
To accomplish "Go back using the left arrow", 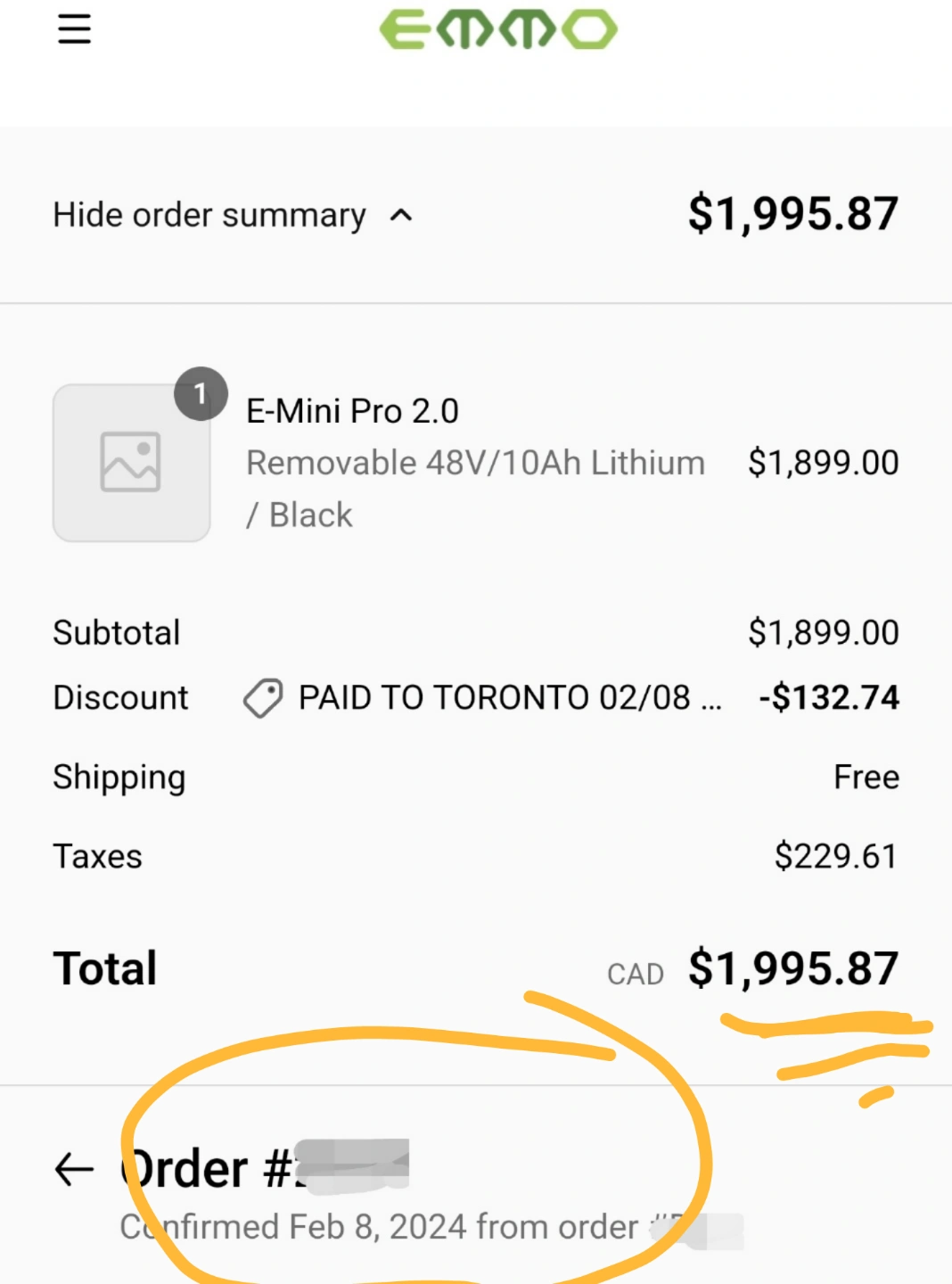I will (74, 1169).
